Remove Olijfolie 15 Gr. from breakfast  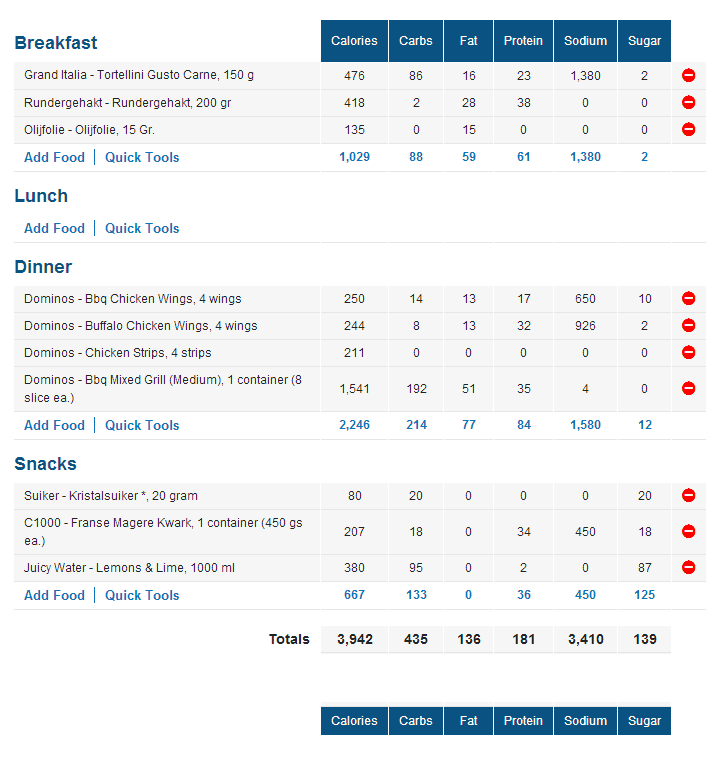pyautogui.click(x=688, y=129)
